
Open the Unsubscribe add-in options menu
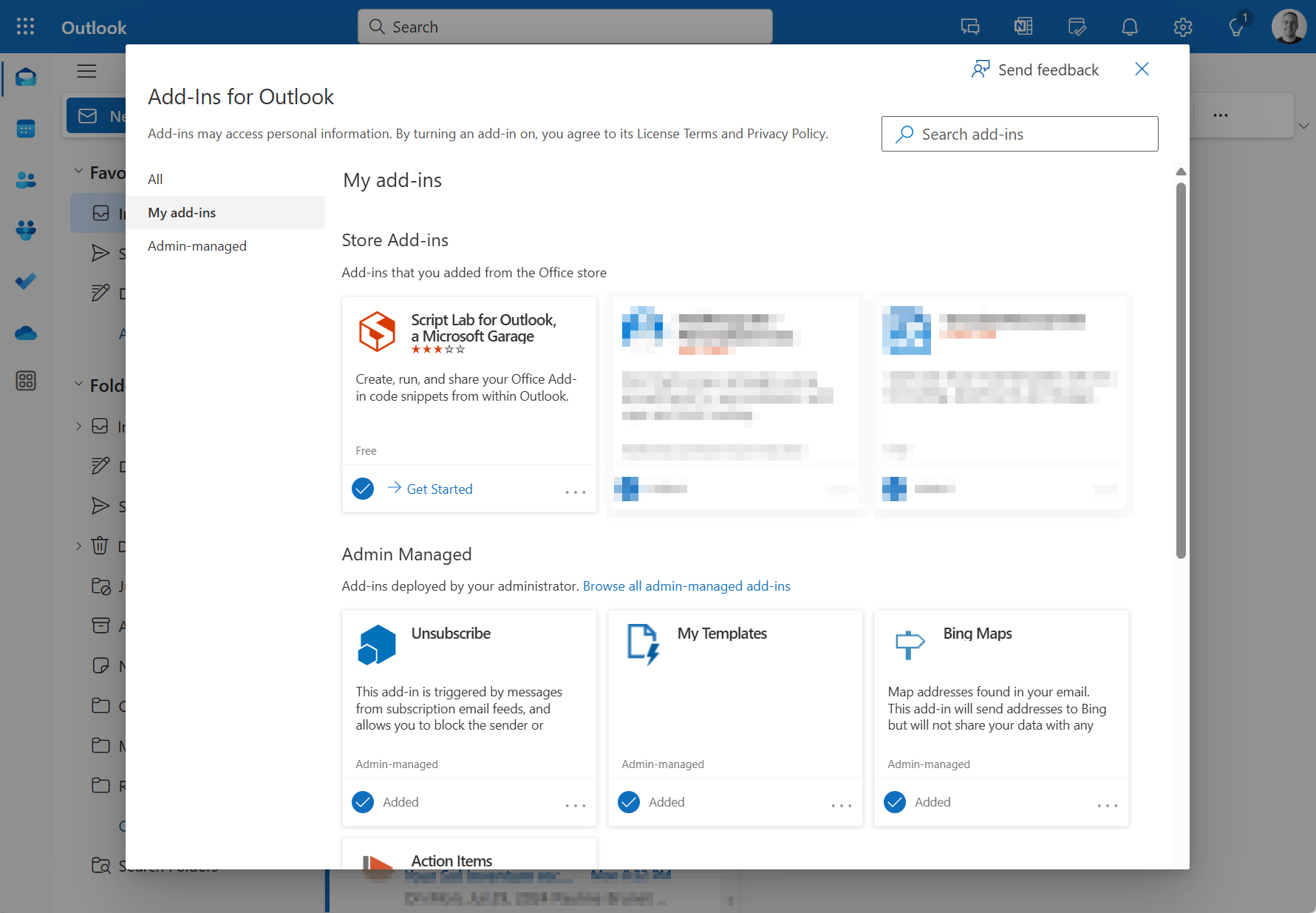tap(576, 805)
